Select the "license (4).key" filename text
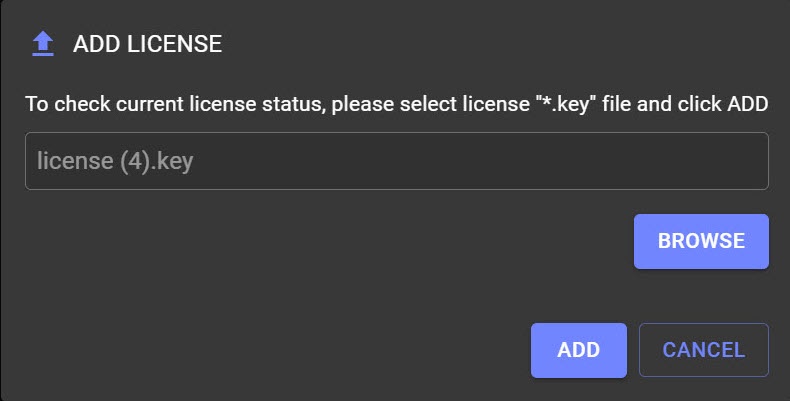790x401 pixels. 114,161
